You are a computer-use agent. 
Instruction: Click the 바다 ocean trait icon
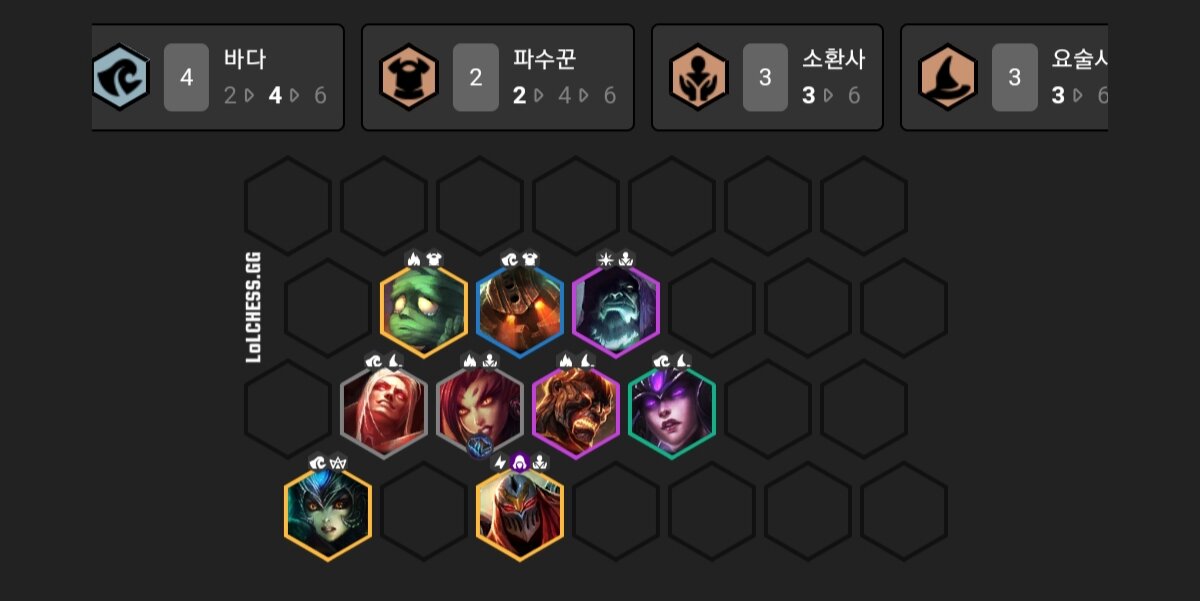[x=120, y=77]
